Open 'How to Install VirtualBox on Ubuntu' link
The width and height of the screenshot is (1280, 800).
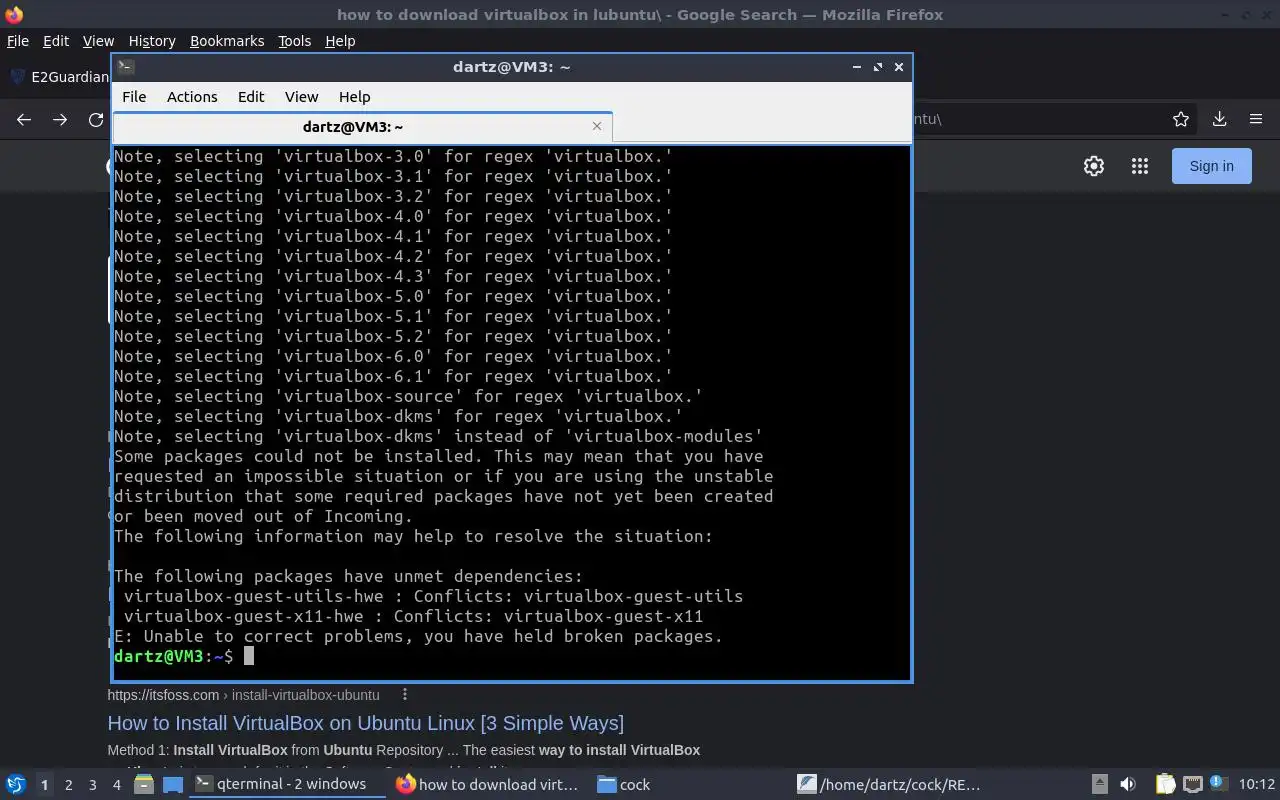366,722
